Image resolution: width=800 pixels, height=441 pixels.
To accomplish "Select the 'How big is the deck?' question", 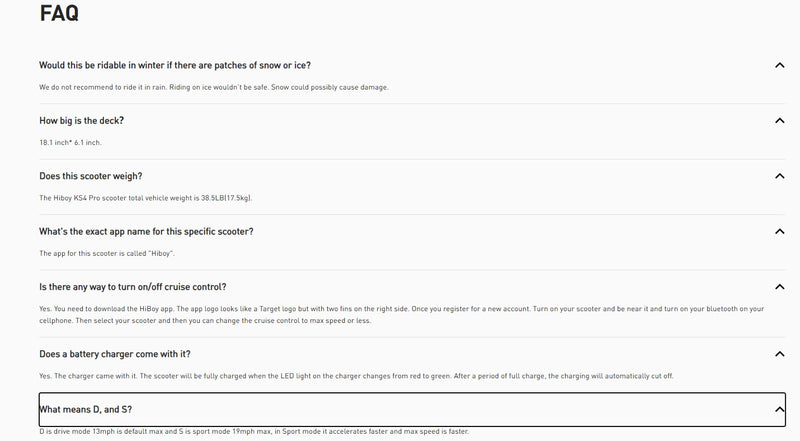I will coord(81,121).
